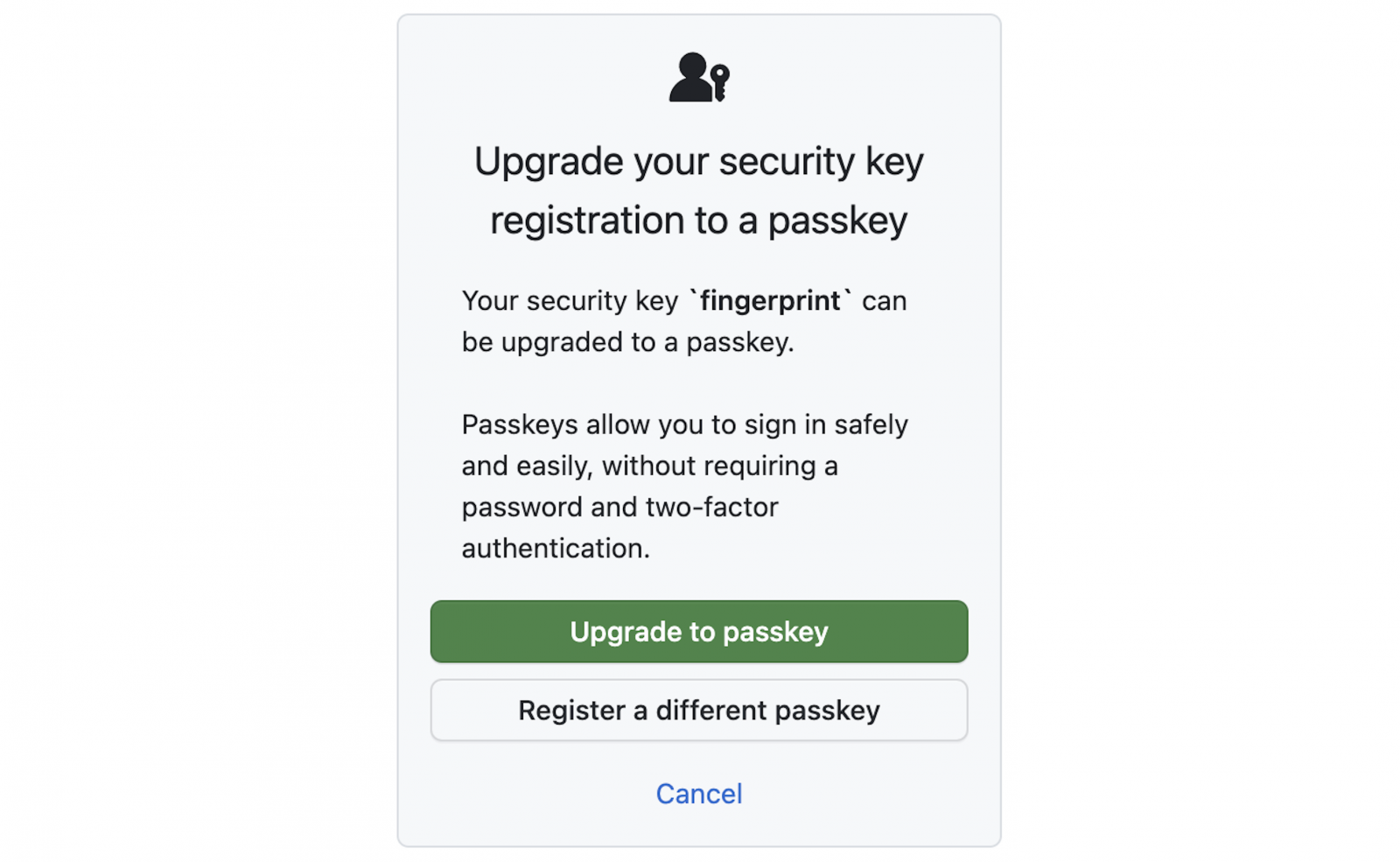
Task: Click the key symbol beside person silhouette
Action: (x=720, y=81)
